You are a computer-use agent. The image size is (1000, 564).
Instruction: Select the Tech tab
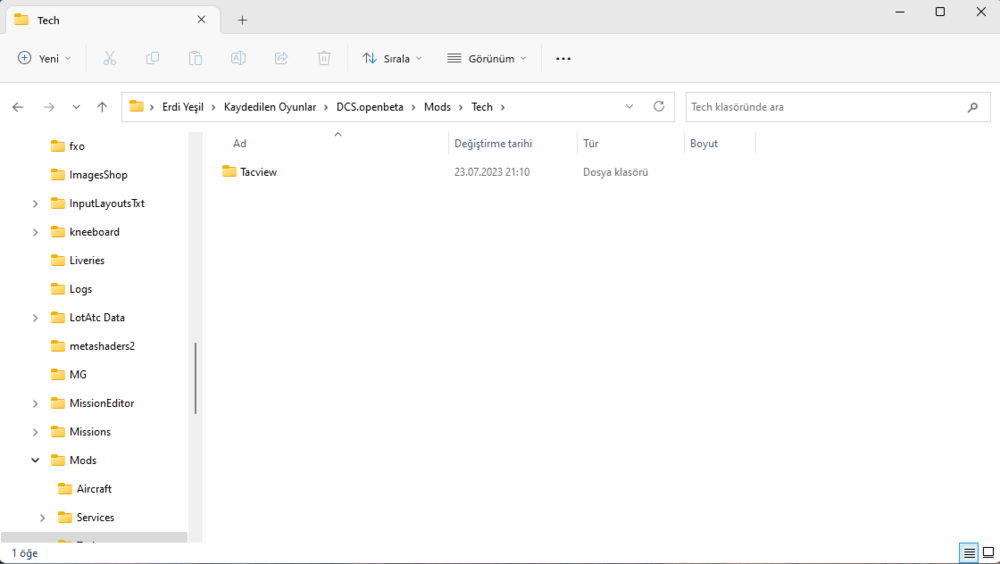click(112, 20)
